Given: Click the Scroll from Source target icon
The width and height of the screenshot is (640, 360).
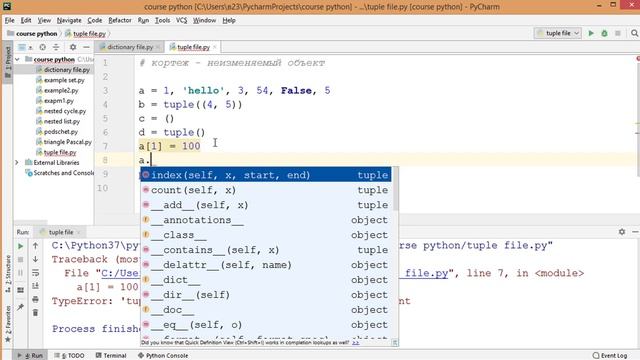Looking at the screenshot, I should (x=42, y=47).
